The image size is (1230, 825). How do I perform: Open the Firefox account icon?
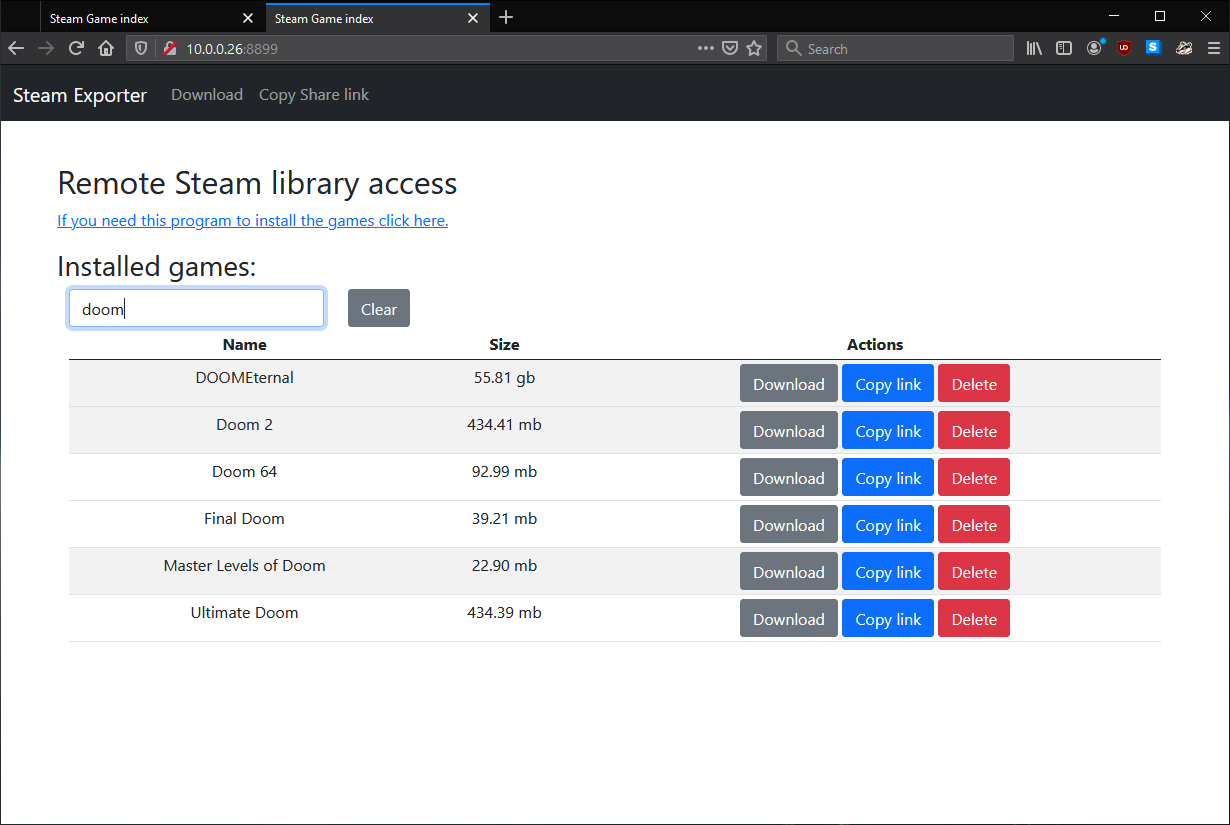pos(1094,48)
